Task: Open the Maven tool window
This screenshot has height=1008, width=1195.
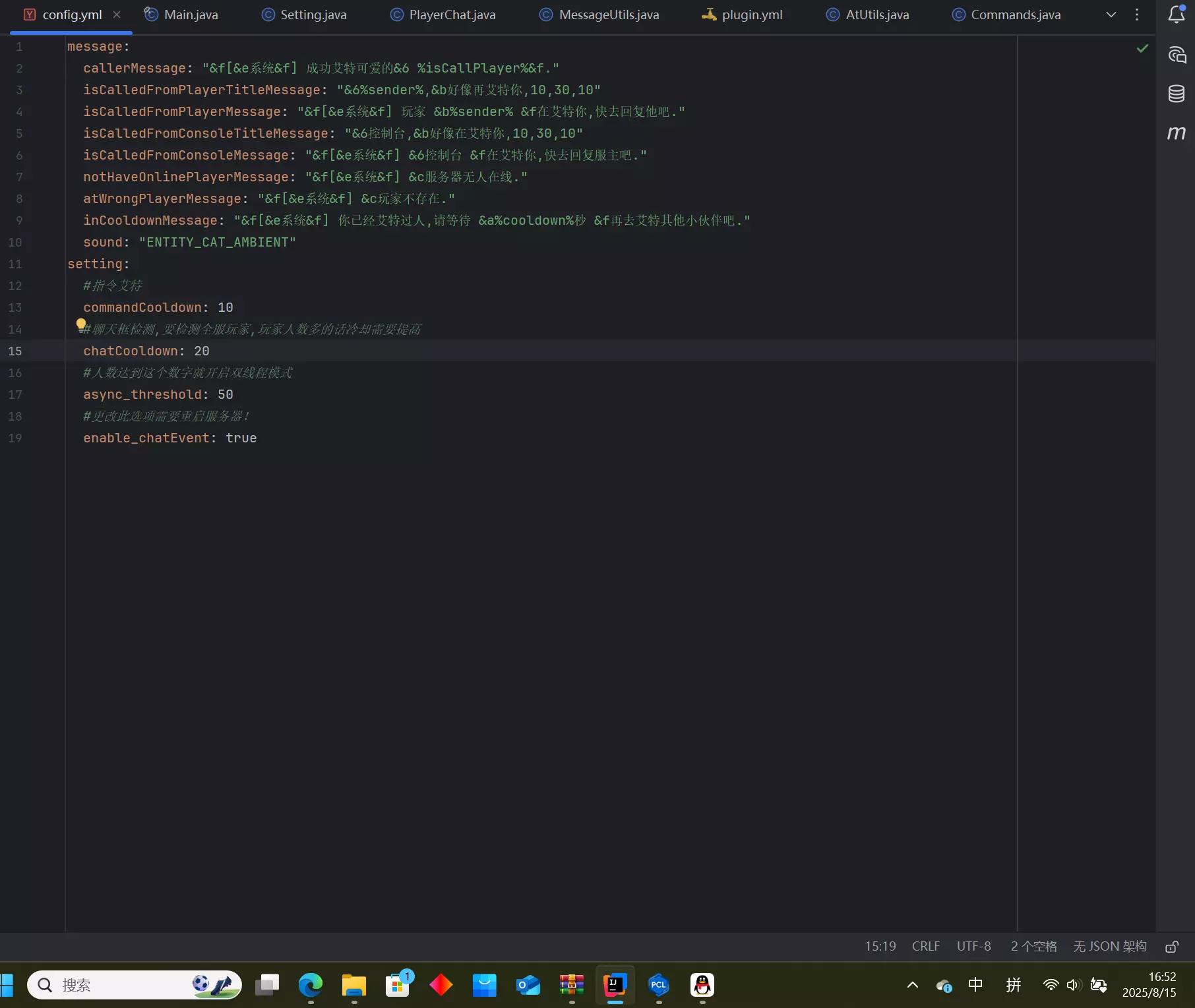Action: click(x=1177, y=133)
